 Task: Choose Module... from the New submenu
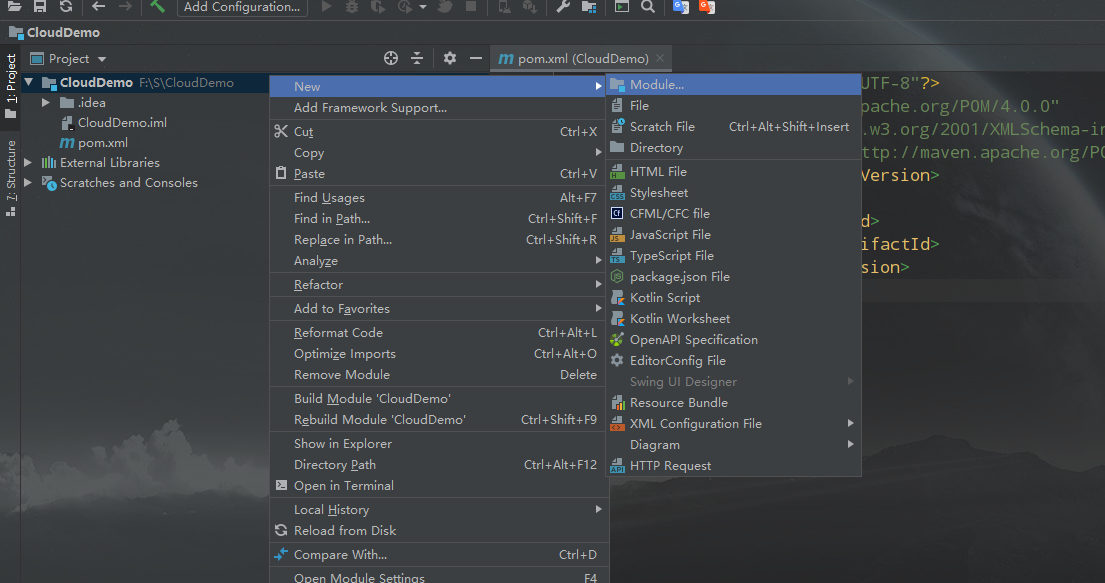(x=734, y=85)
